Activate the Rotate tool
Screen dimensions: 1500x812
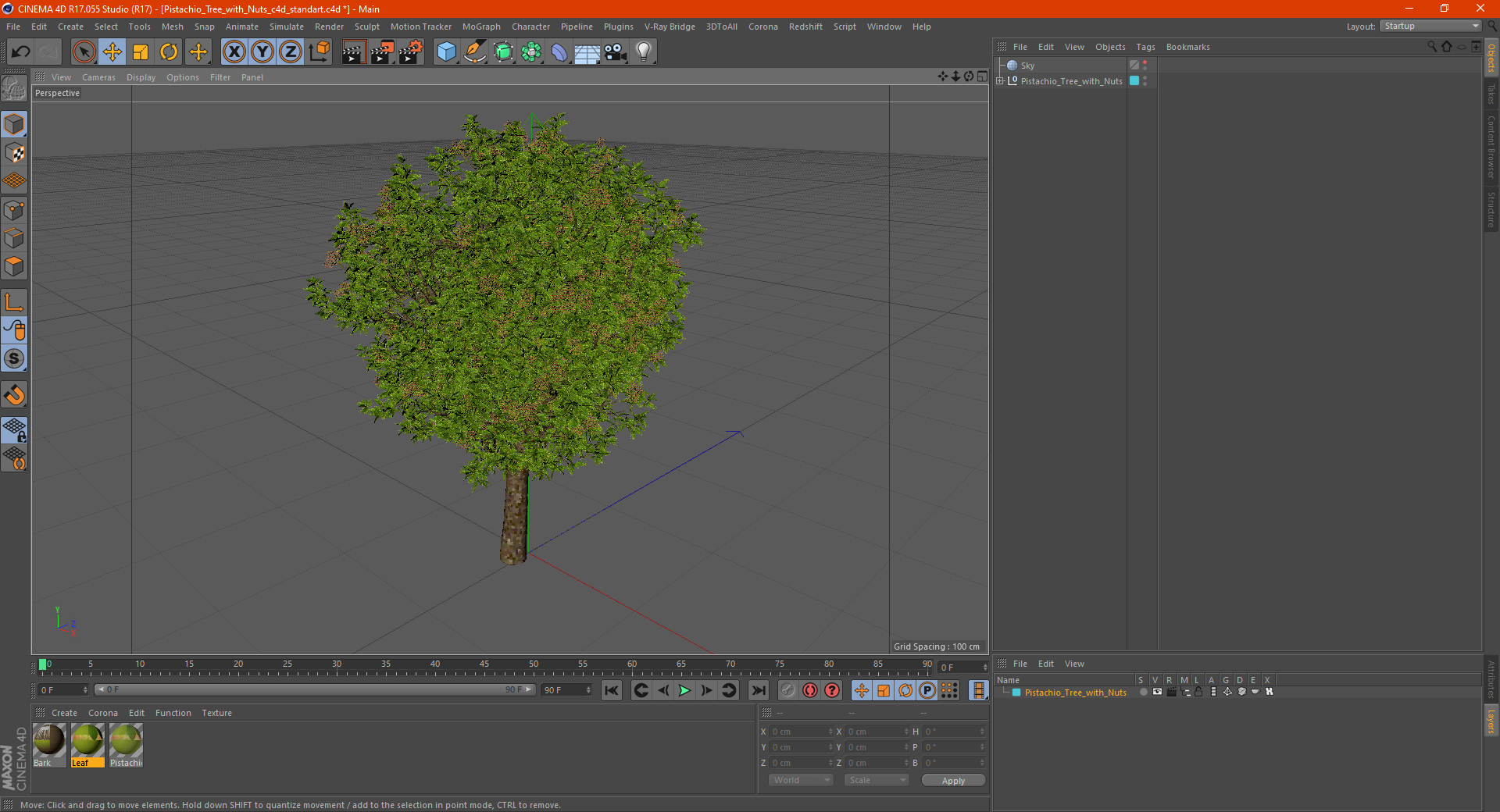tap(169, 52)
